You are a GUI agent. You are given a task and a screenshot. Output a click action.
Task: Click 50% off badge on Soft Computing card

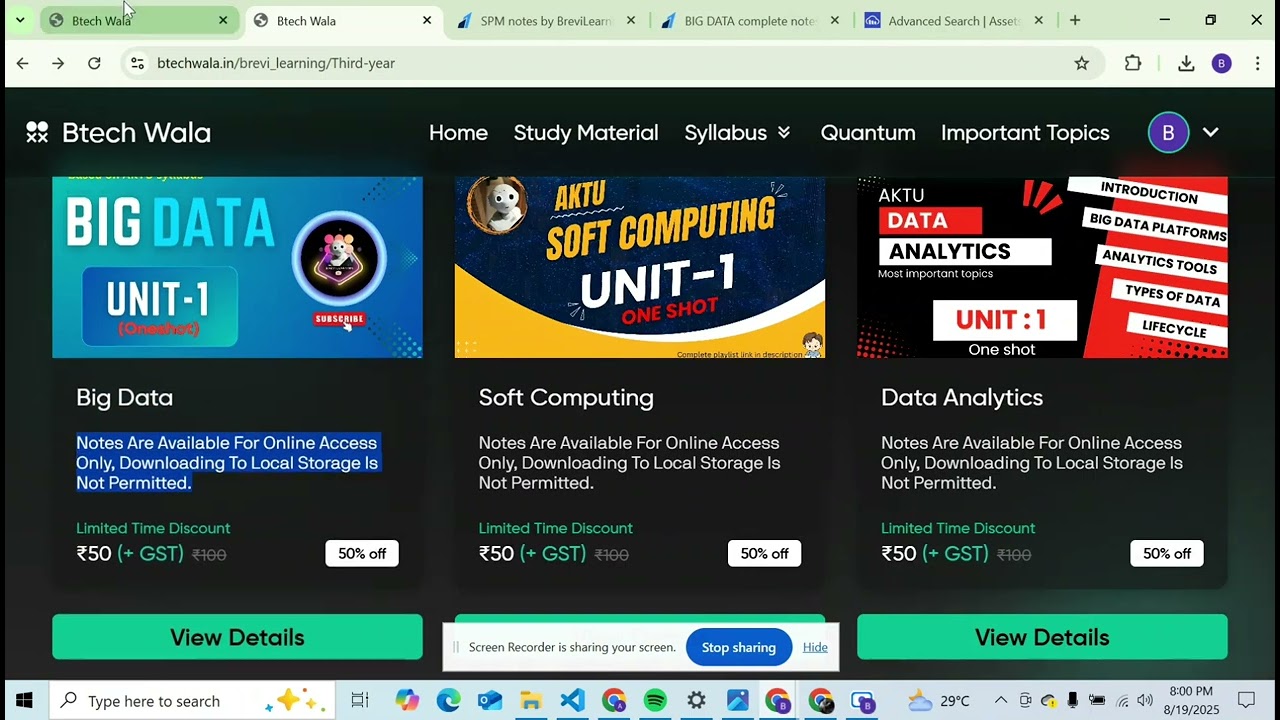[764, 553]
